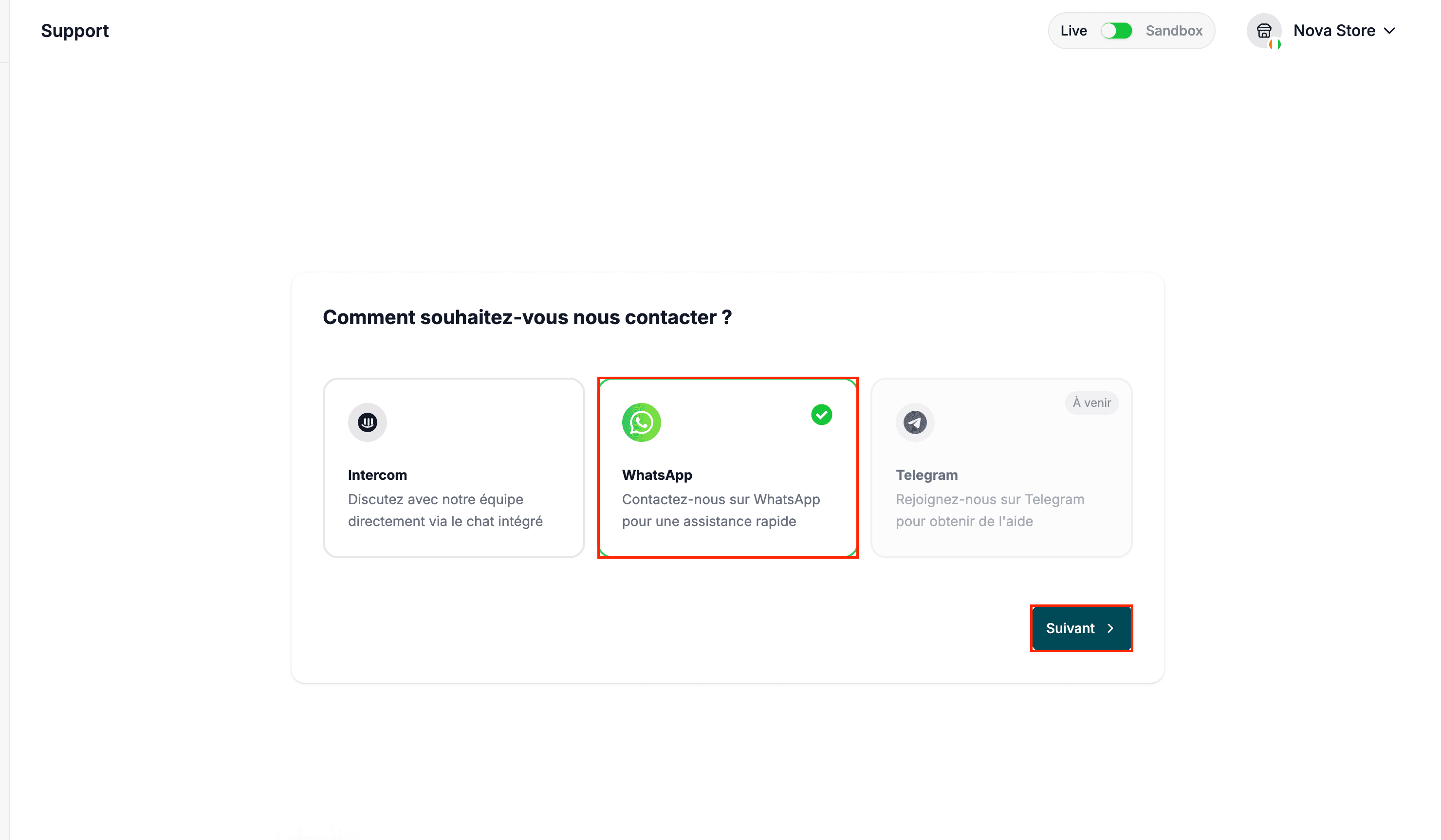
Task: Open the Nova Store account dropdown
Action: (1322, 30)
